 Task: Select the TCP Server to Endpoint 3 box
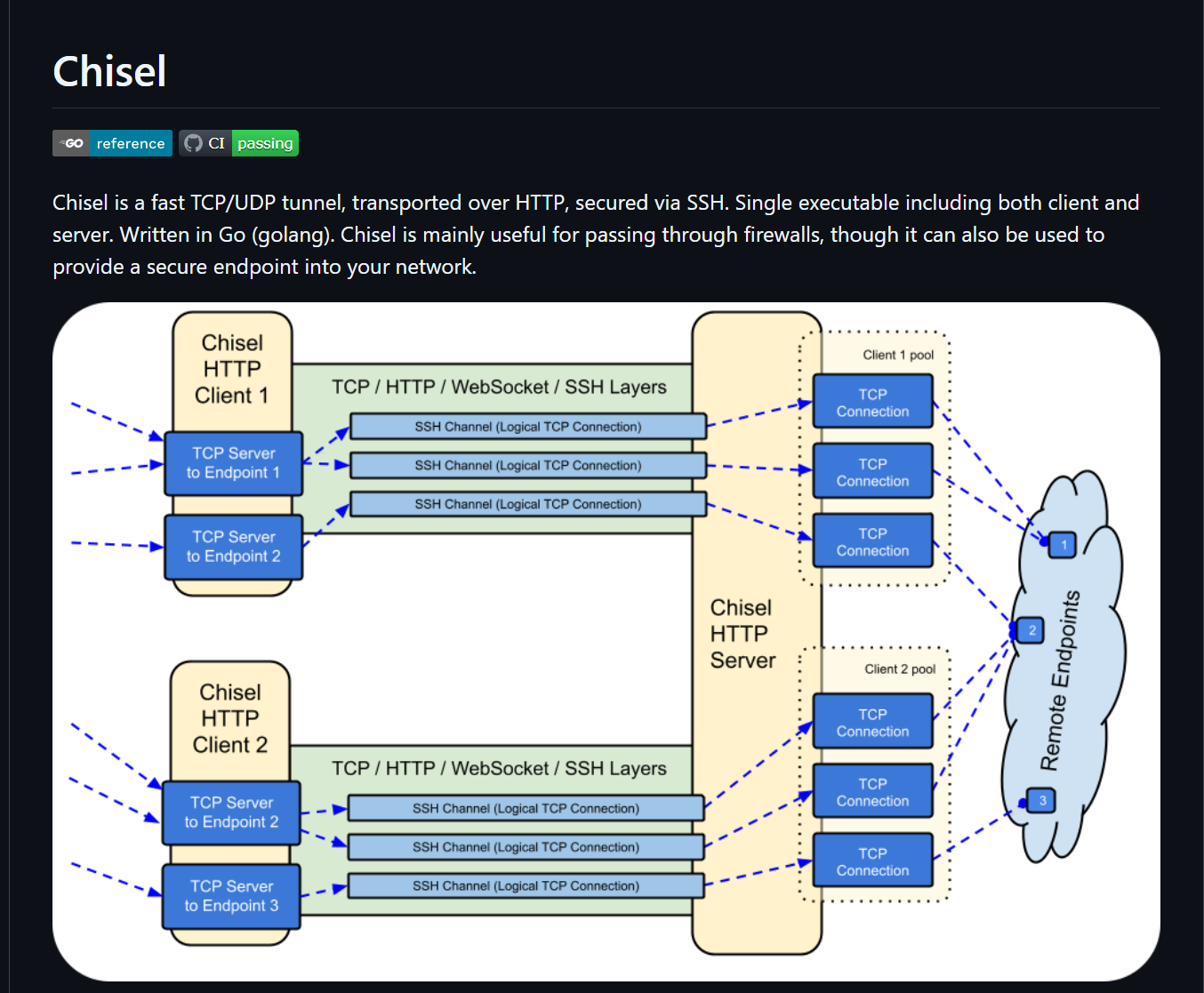tap(231, 896)
